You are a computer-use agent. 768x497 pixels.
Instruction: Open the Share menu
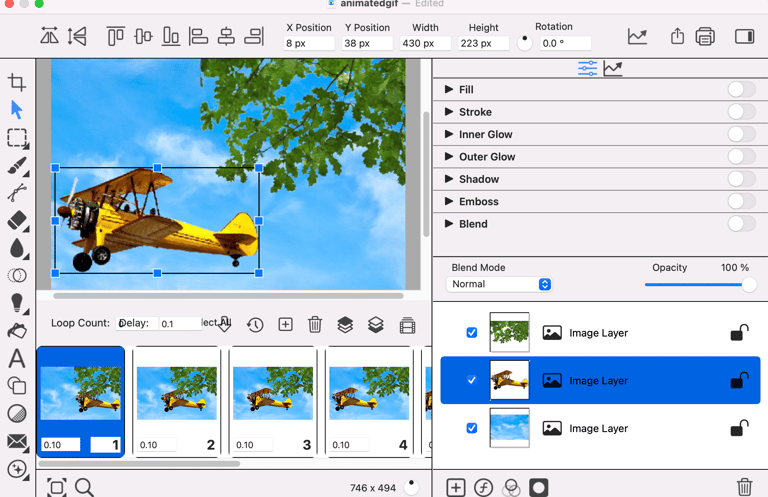[677, 36]
